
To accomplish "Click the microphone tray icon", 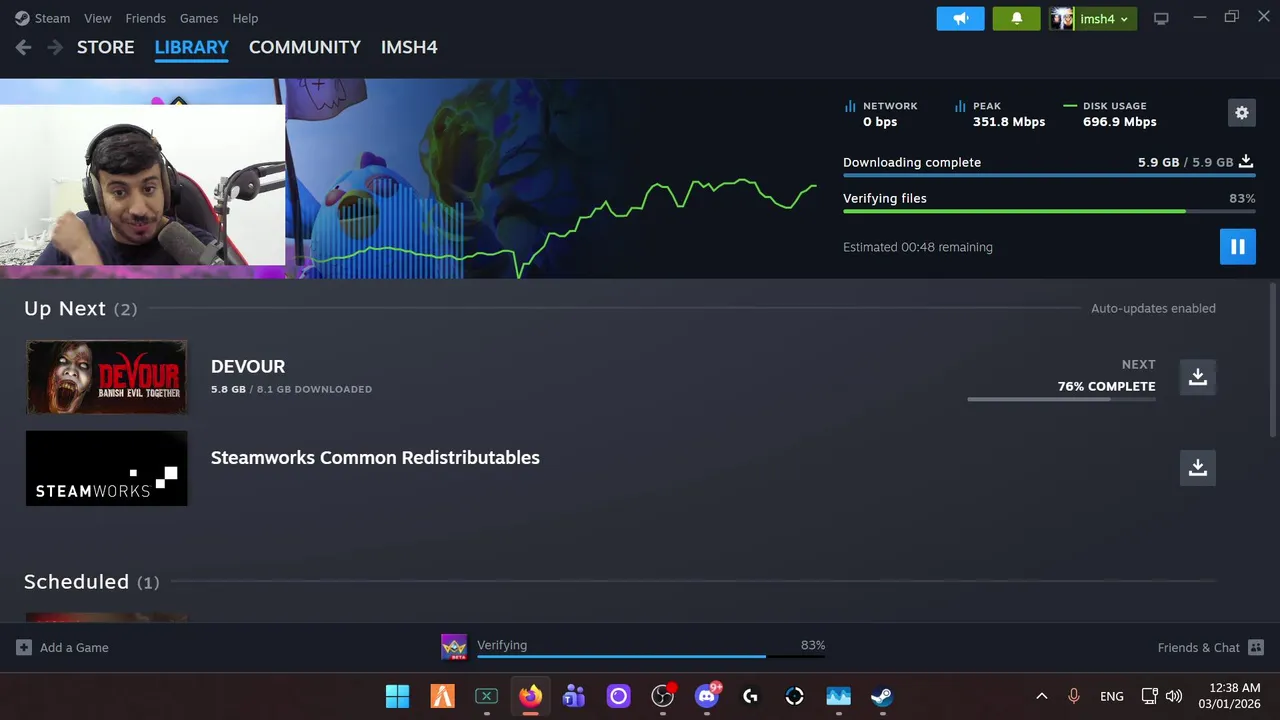I will coord(1074,696).
